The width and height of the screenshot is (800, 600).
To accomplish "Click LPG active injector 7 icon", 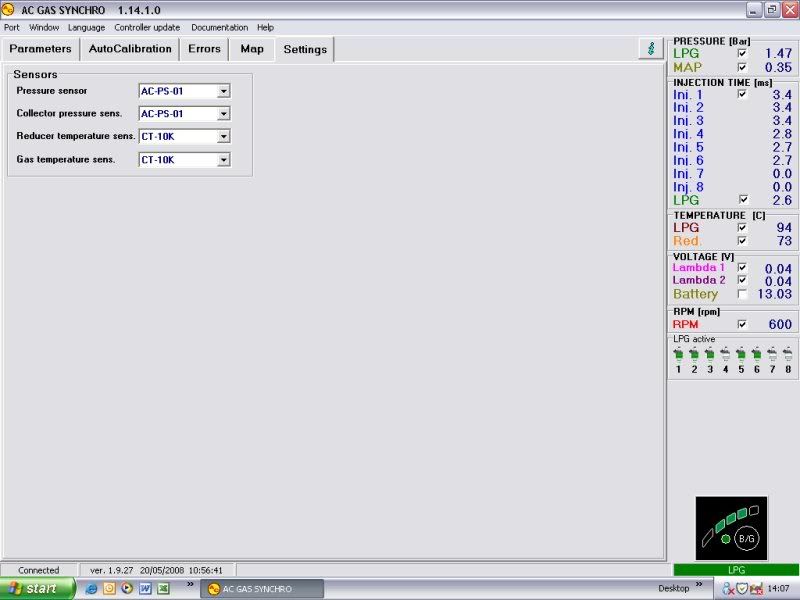I will click(x=772, y=354).
